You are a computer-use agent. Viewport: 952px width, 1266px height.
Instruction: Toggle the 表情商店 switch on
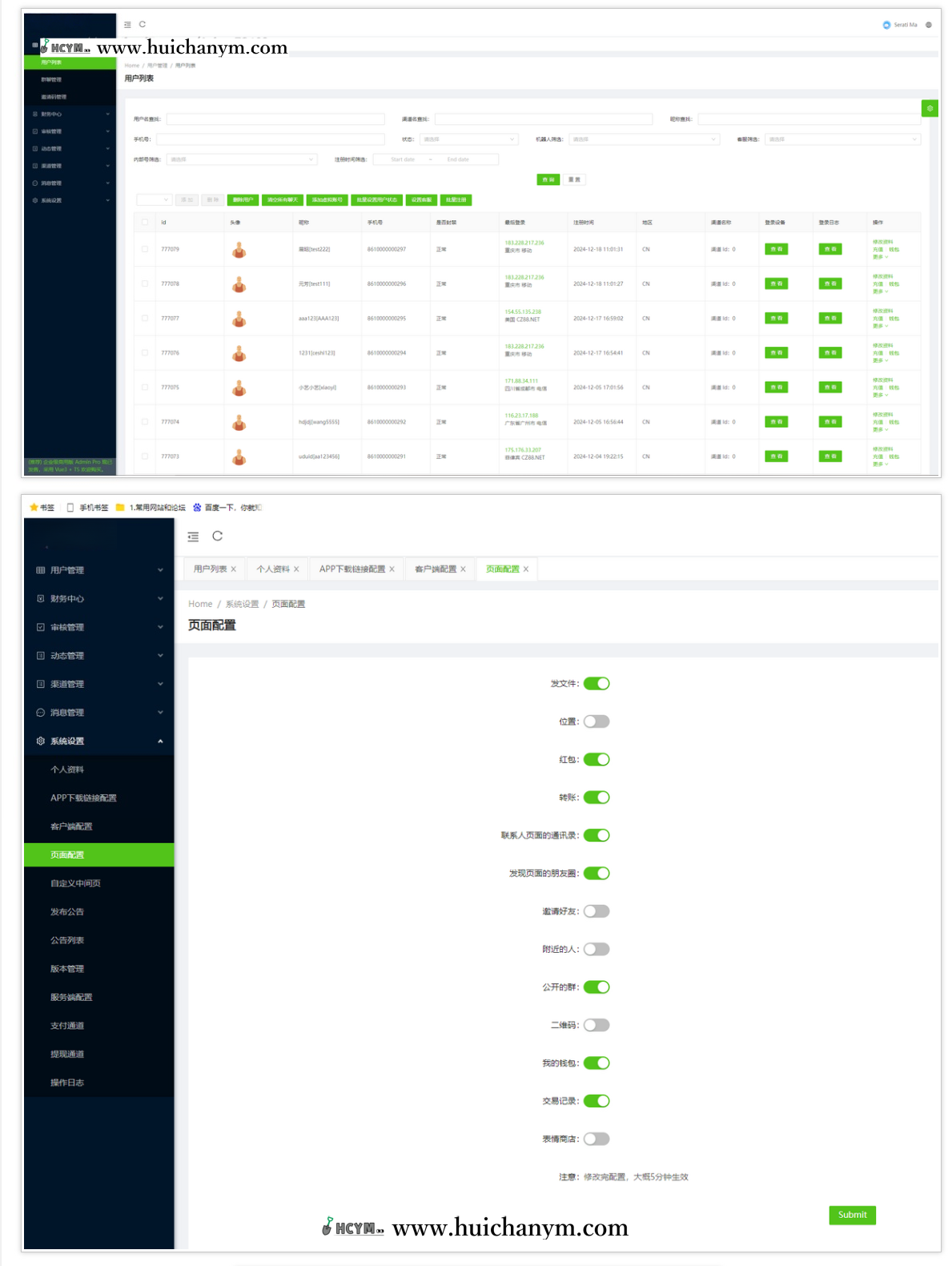[x=597, y=1139]
